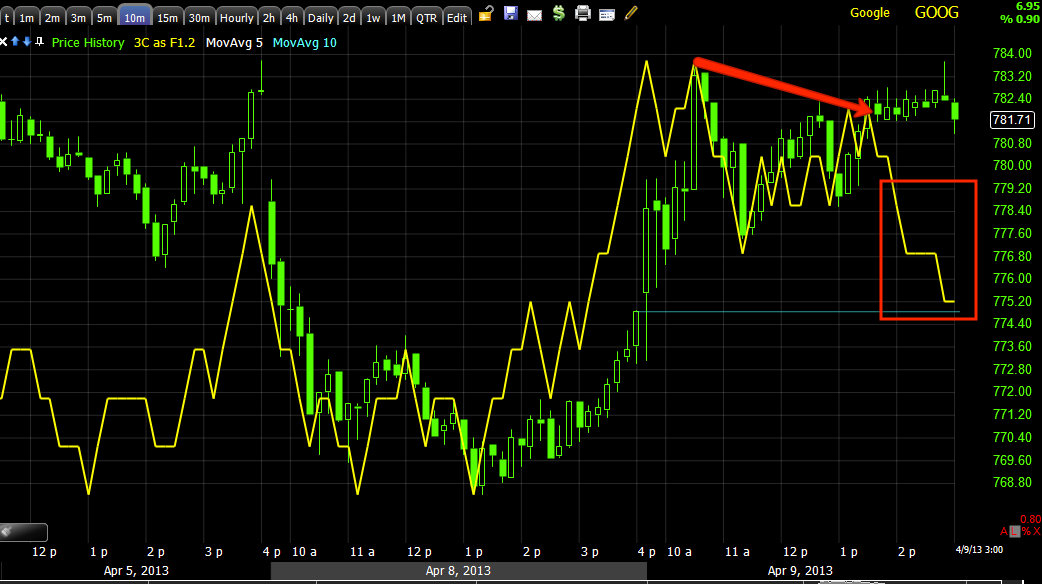Switch to 2d timeframe tab
1042x584 pixels.
[350, 18]
